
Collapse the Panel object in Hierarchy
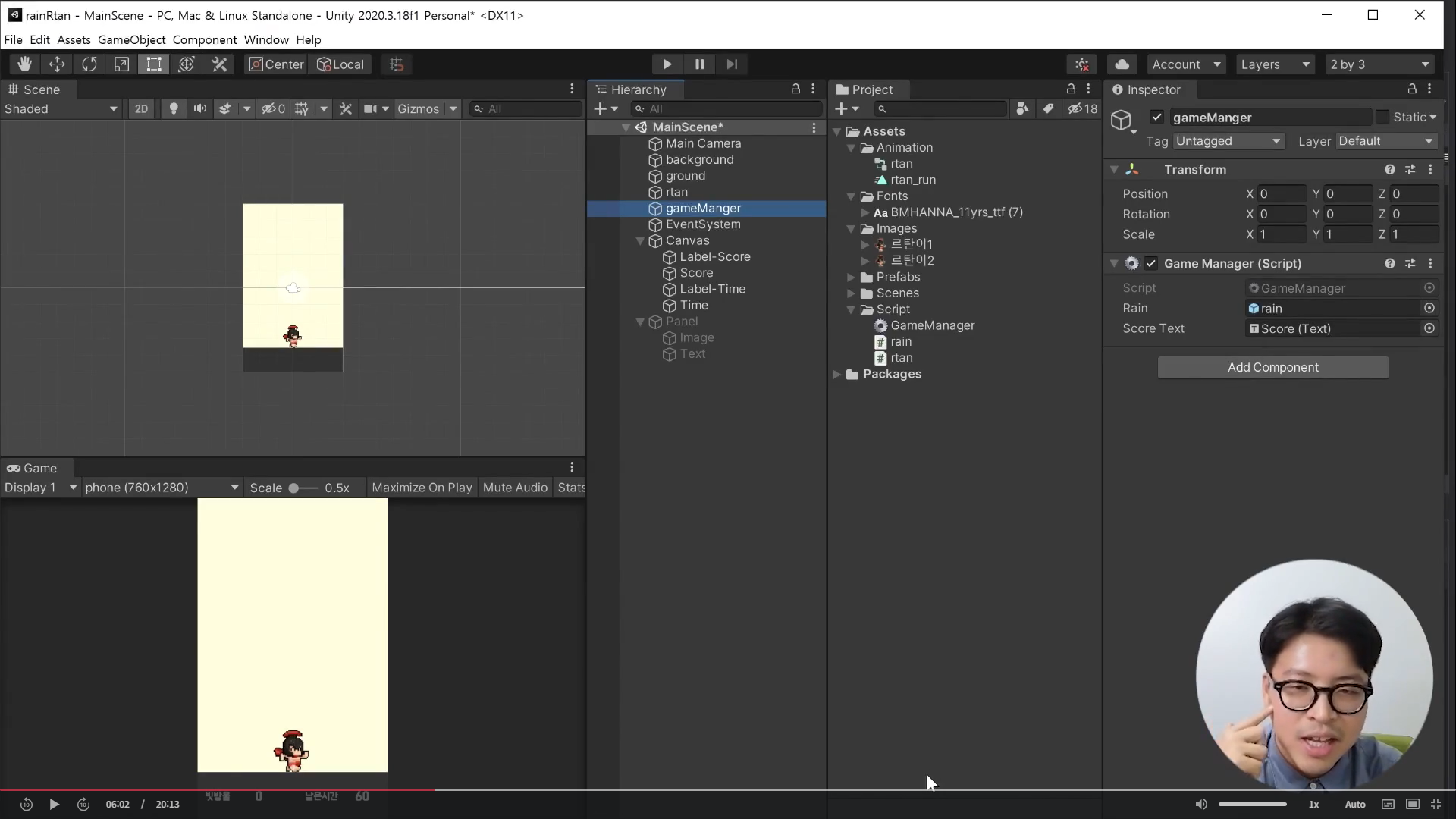640,322
